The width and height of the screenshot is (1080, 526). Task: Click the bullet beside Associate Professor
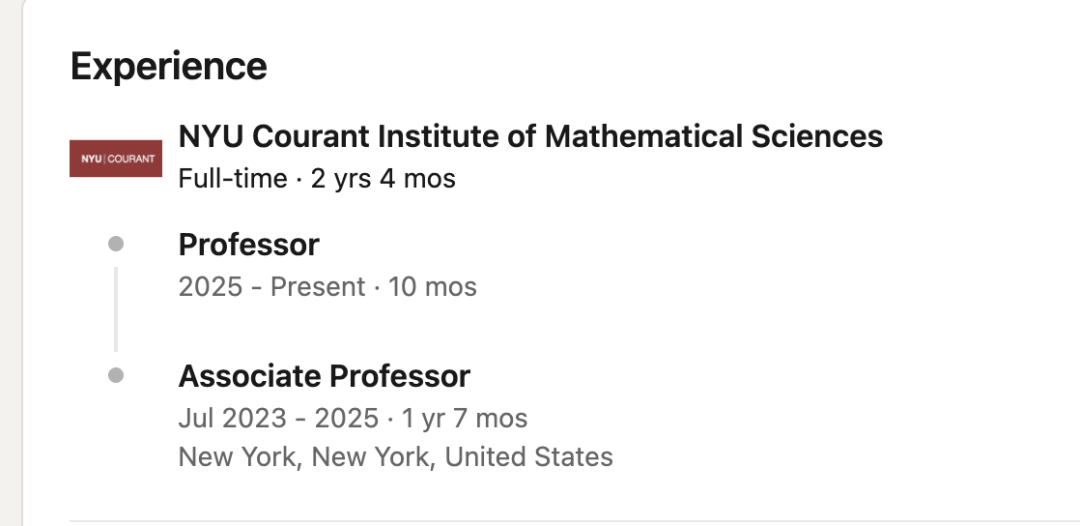[116, 376]
